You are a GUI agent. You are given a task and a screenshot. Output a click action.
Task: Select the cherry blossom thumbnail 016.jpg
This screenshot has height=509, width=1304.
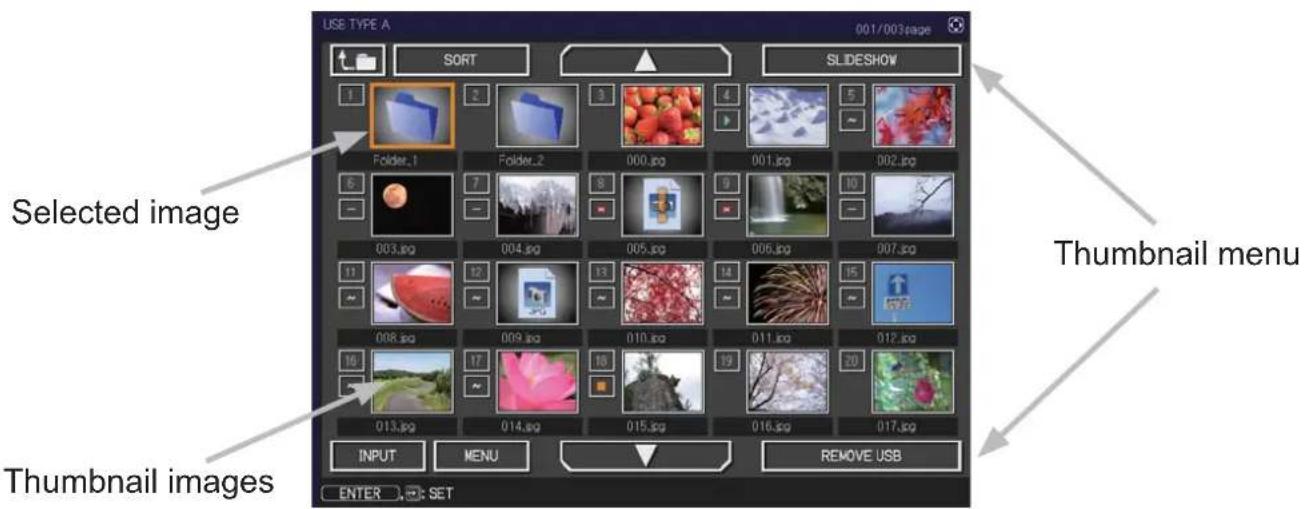[x=788, y=381]
